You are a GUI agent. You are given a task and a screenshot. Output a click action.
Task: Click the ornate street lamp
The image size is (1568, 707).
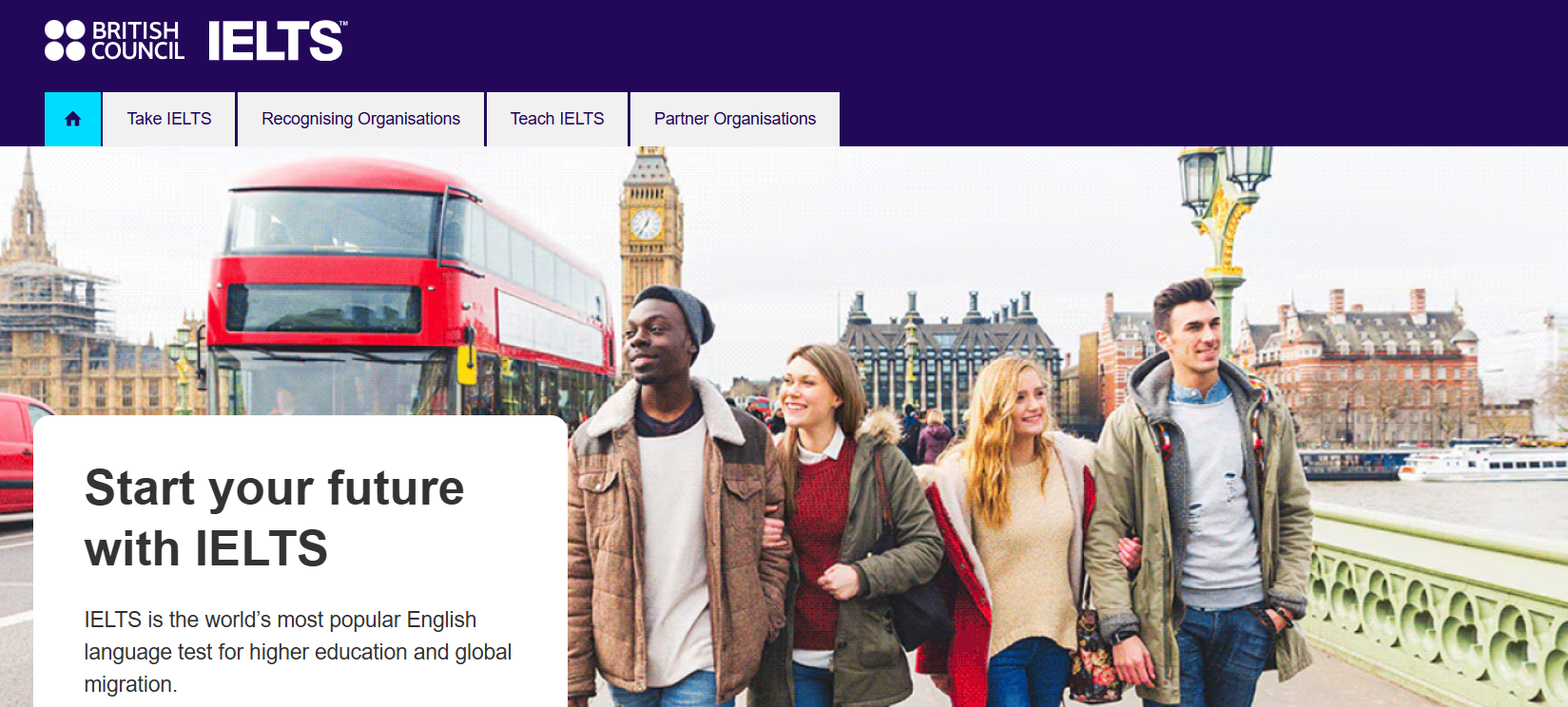click(x=1225, y=219)
